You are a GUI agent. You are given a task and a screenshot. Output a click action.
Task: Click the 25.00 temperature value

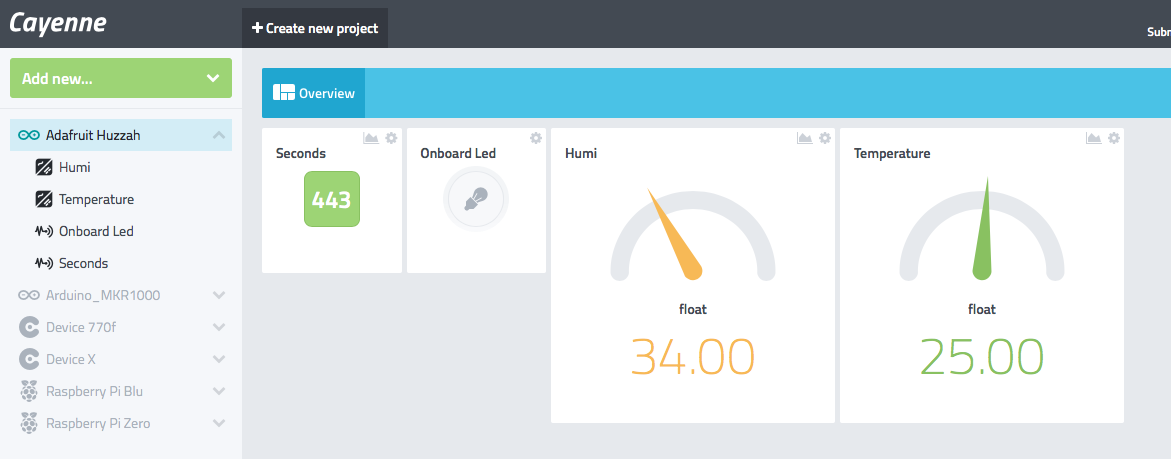tap(981, 357)
